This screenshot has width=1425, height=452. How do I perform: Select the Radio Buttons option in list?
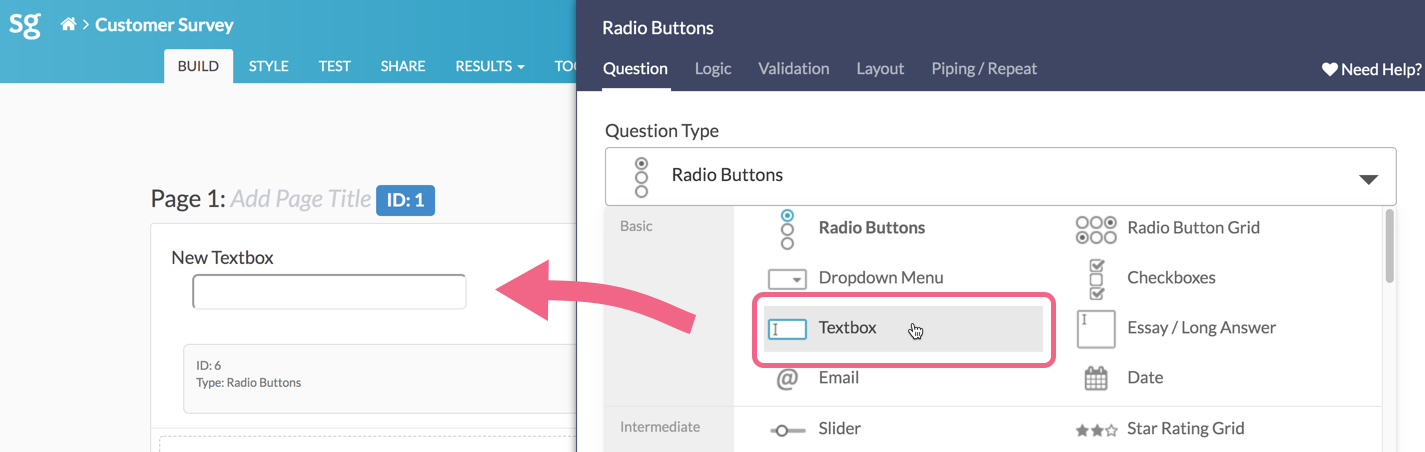(871, 228)
